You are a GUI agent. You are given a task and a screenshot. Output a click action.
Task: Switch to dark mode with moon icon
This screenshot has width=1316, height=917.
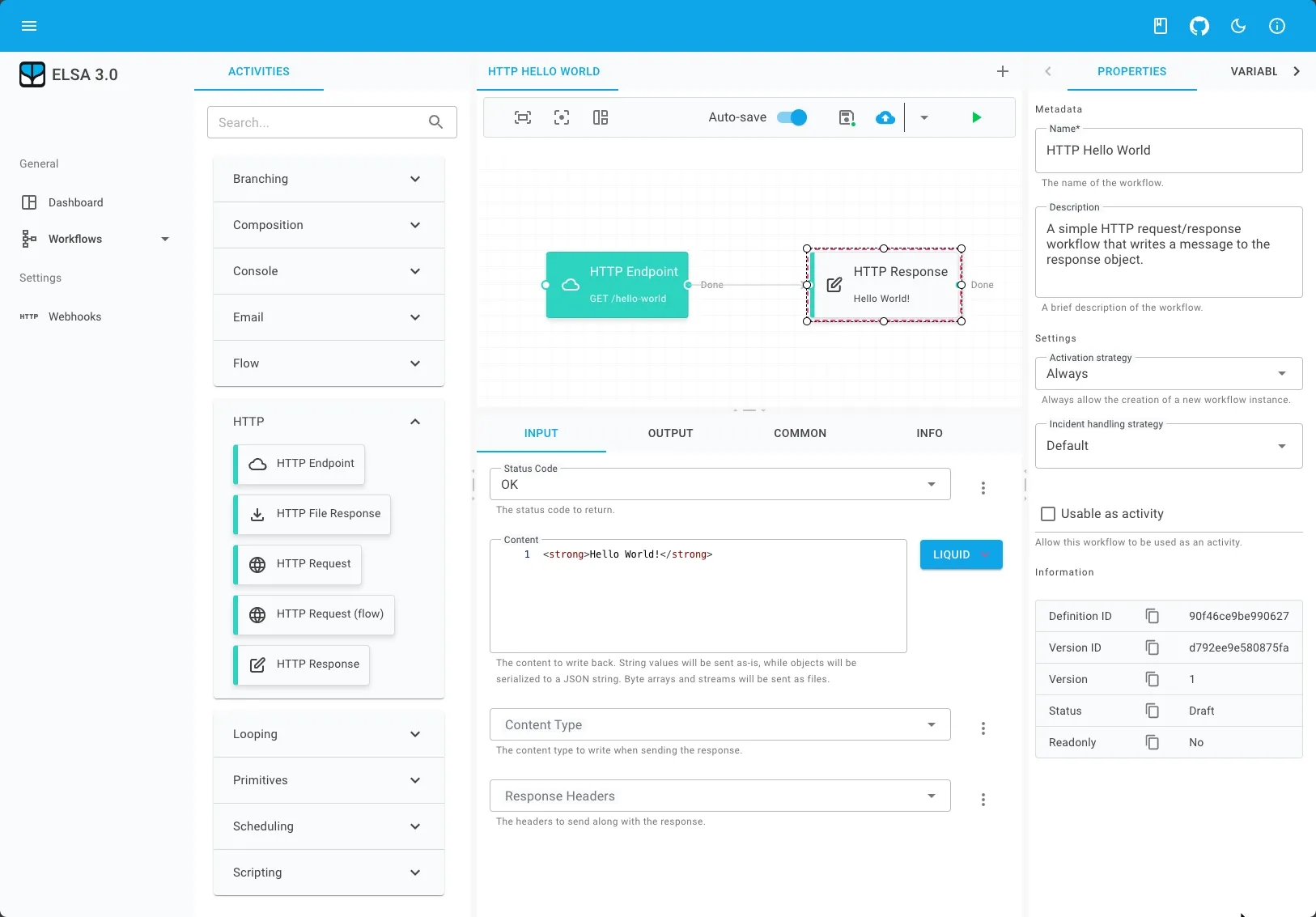(x=1238, y=26)
